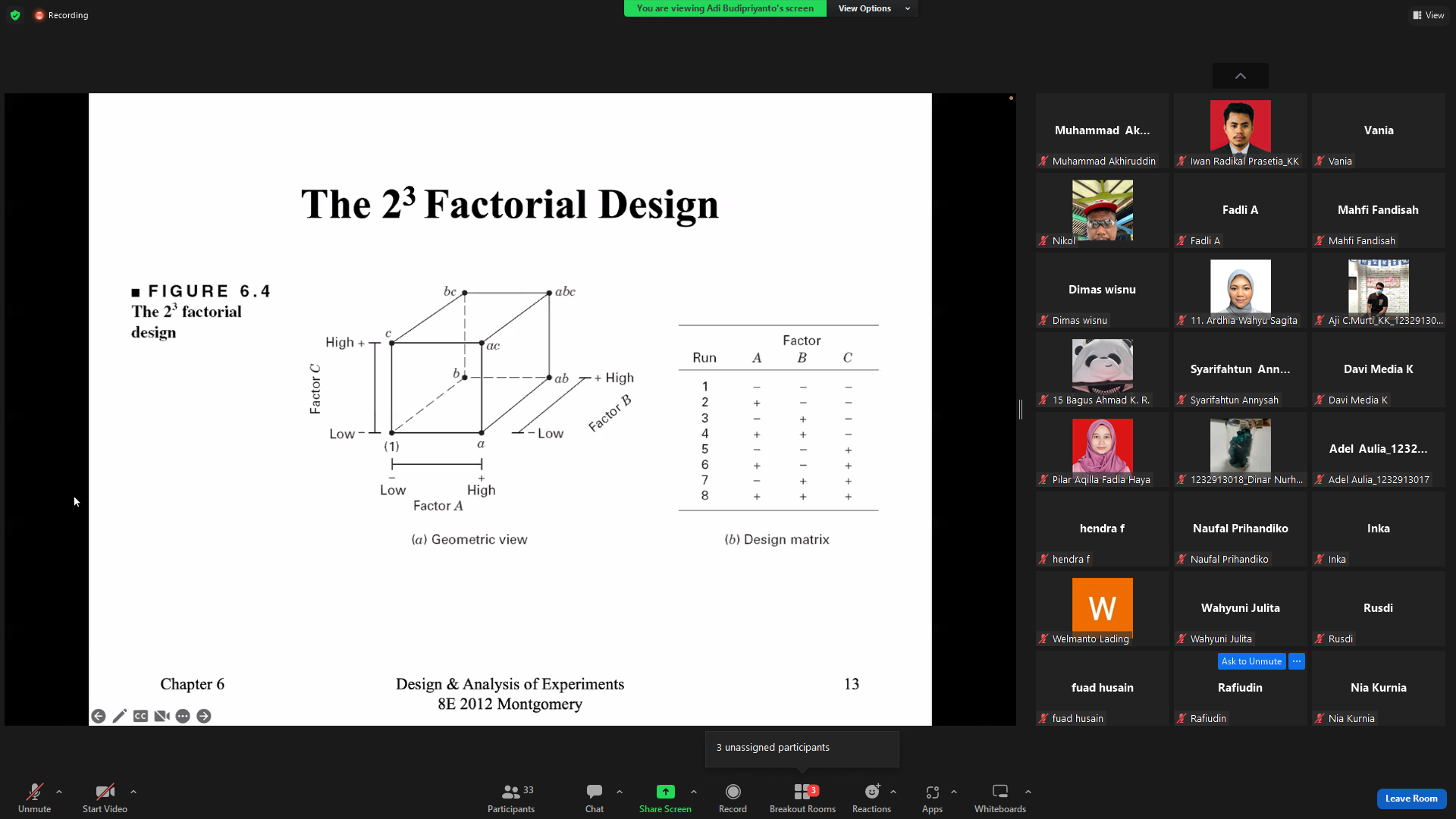Click the green encryption shield icon
The image size is (1456, 819).
coord(15,15)
